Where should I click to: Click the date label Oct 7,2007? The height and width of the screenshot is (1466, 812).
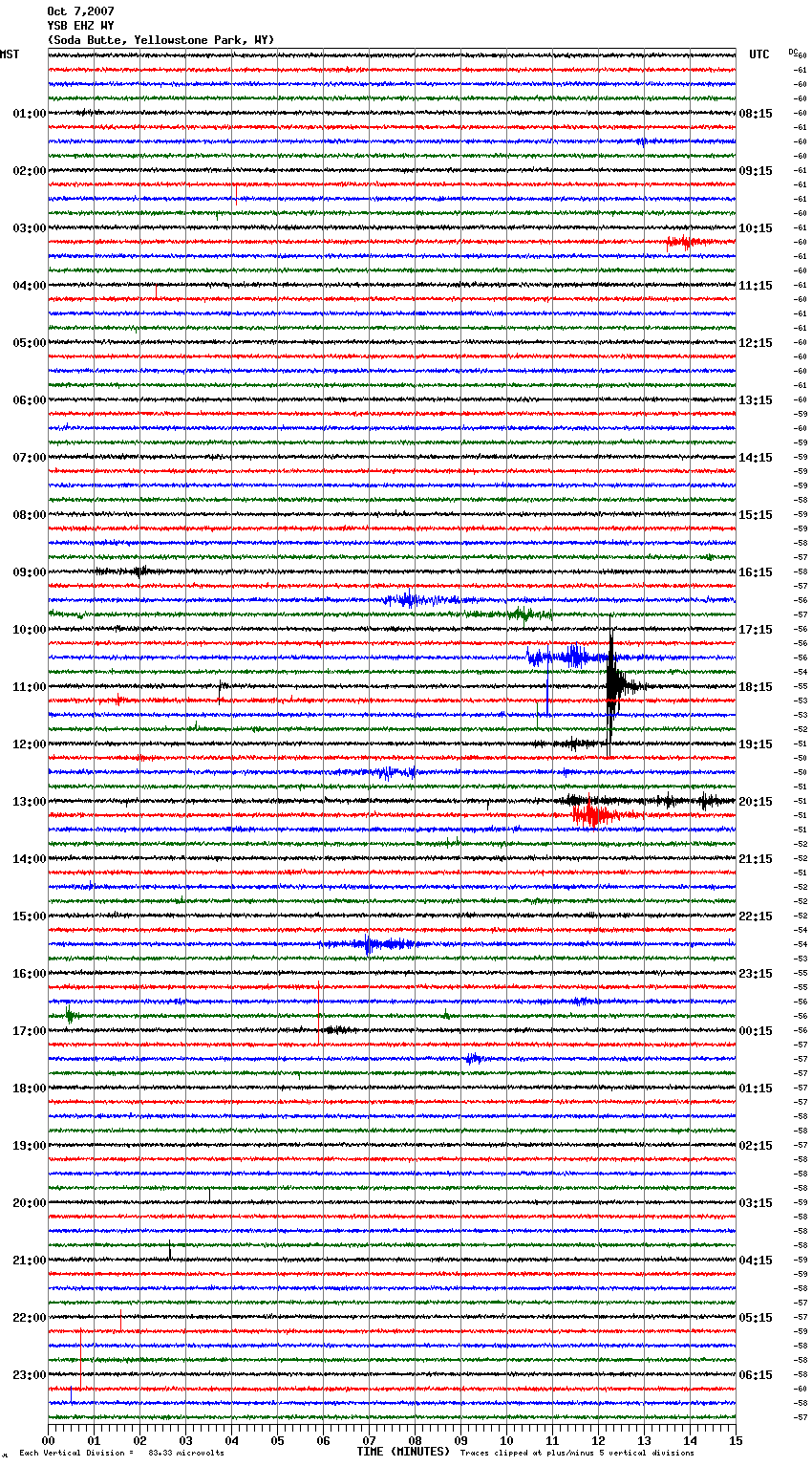pyautogui.click(x=80, y=11)
